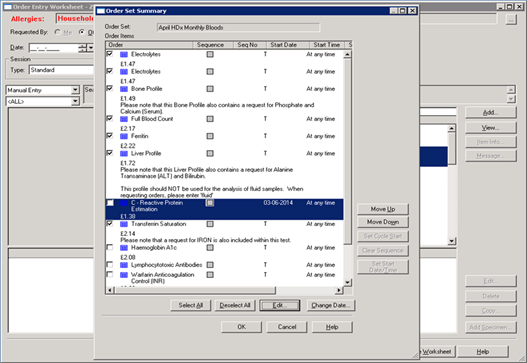Click sequence grid icon for Lymphocytotoxic Antibodies
The height and width of the screenshot is (363, 527).
point(210,265)
